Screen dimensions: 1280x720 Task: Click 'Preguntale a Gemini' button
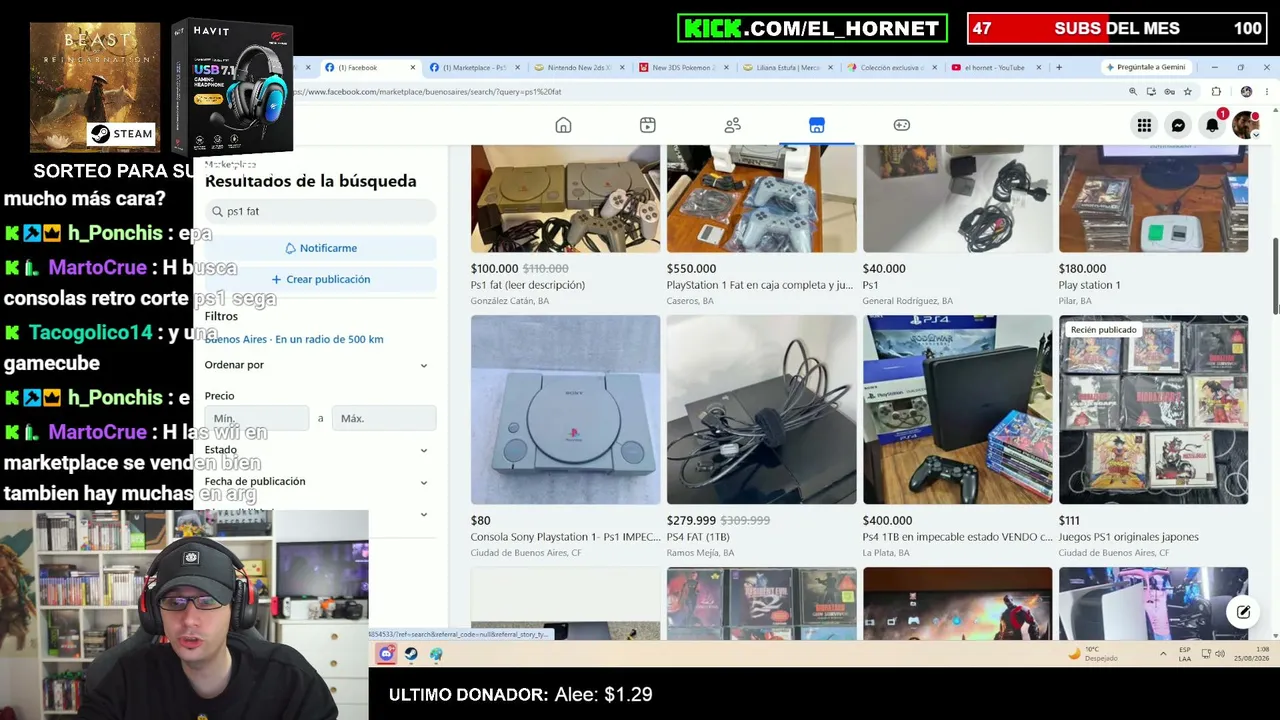click(x=1146, y=67)
